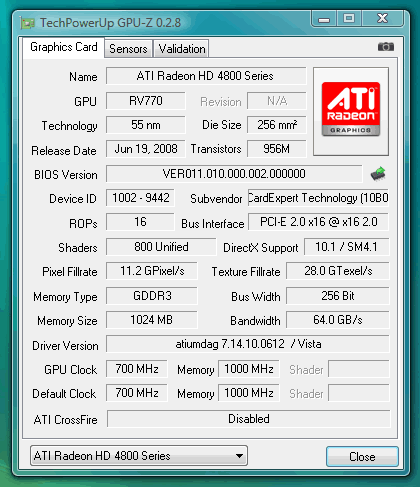The width and height of the screenshot is (420, 487).
Task: Click the Subvendor field CardExpert Technology
Action: [x=318, y=198]
